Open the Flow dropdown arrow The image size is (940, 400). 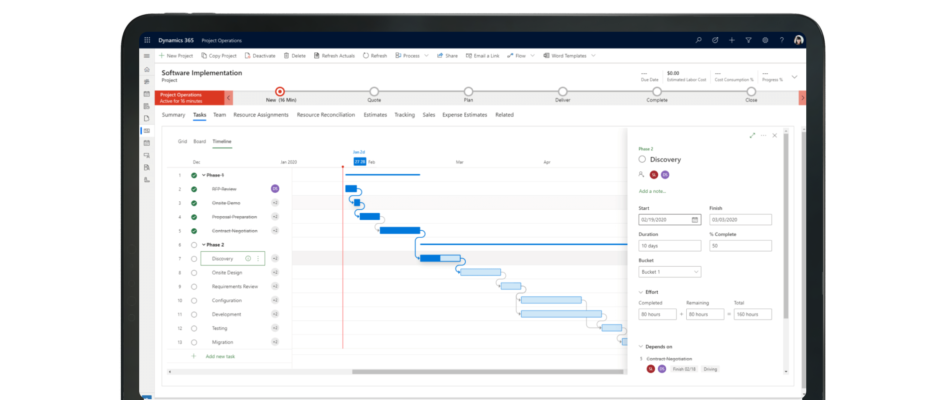tap(533, 56)
